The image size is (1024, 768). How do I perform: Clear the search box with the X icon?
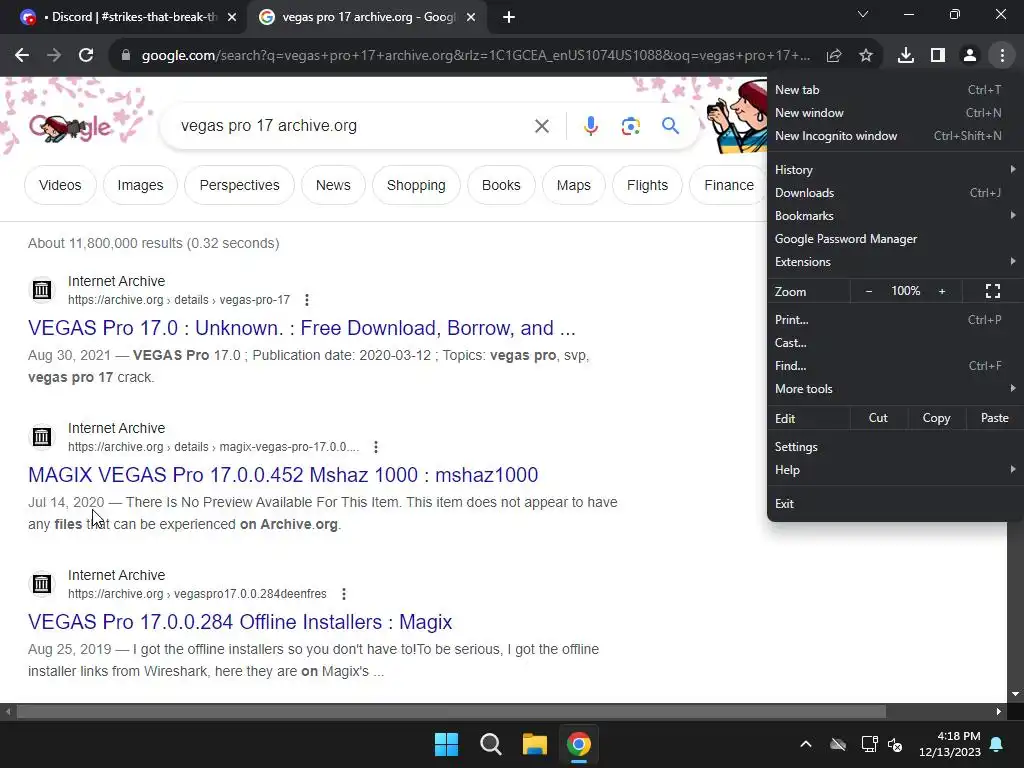(542, 126)
